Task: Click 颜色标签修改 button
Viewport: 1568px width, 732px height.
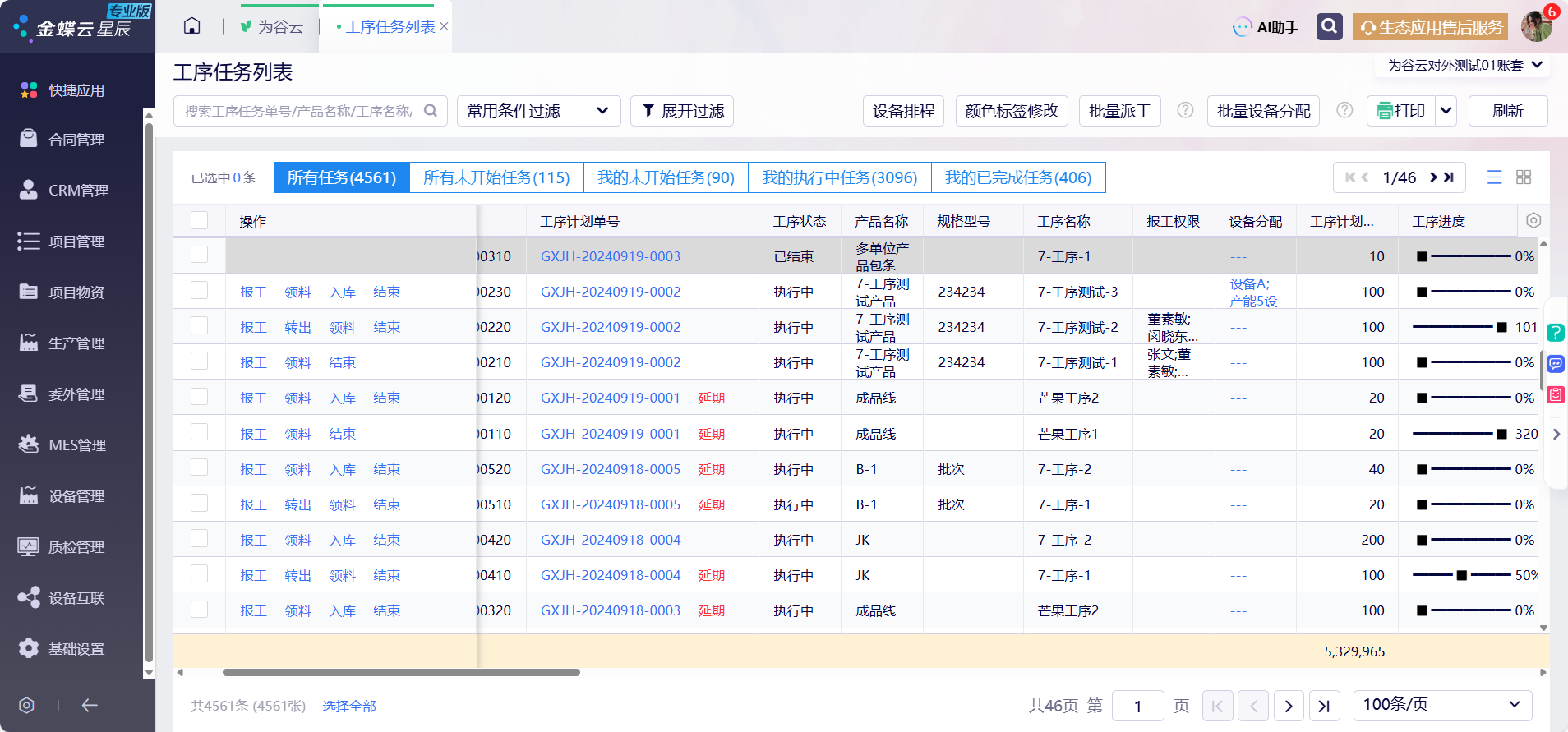Action: [x=1012, y=111]
